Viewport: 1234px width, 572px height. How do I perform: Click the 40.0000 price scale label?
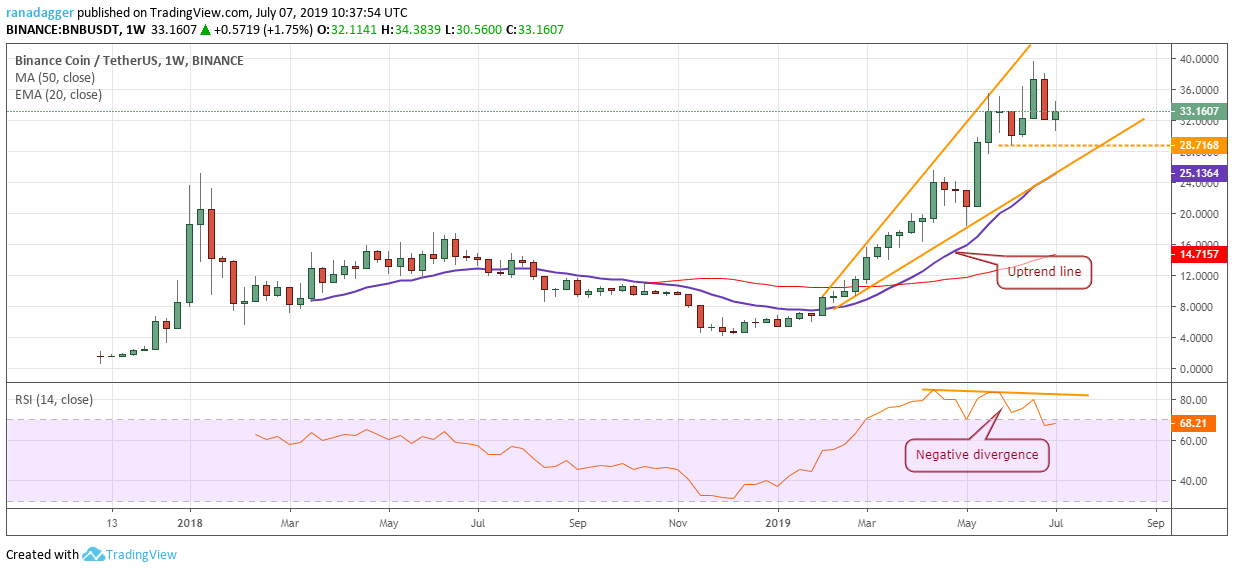click(1201, 60)
